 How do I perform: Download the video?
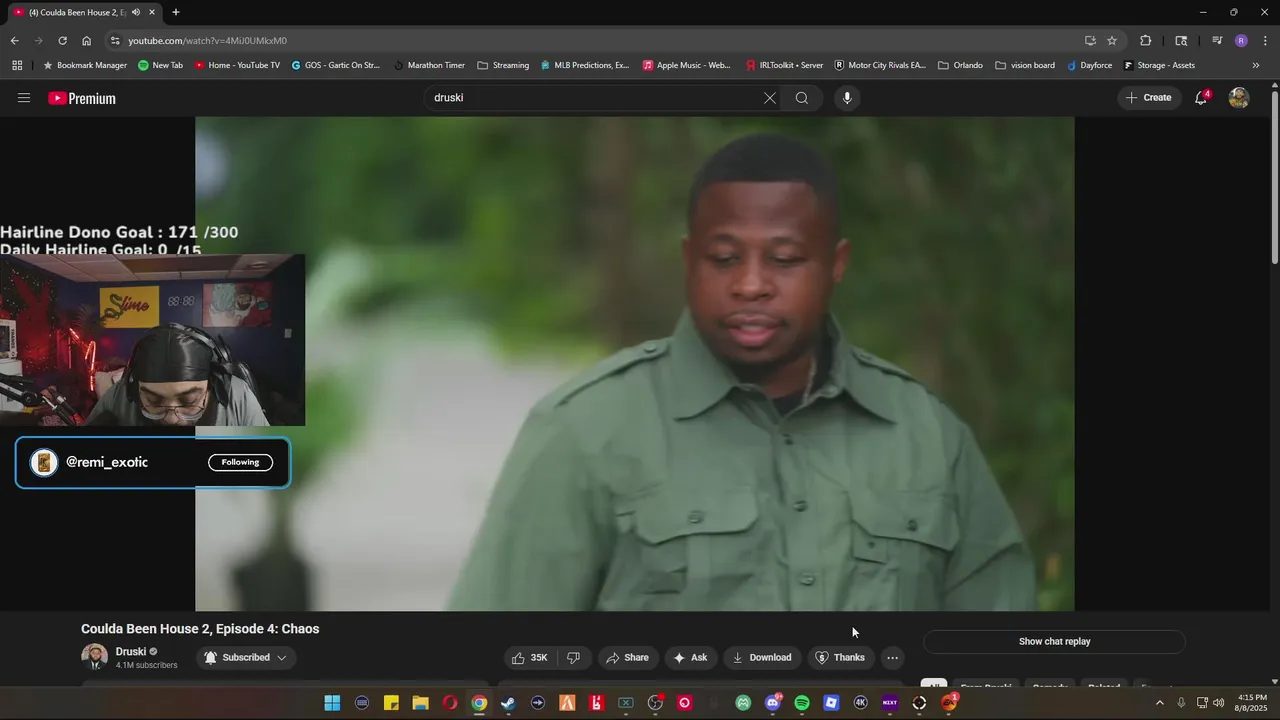(x=762, y=657)
